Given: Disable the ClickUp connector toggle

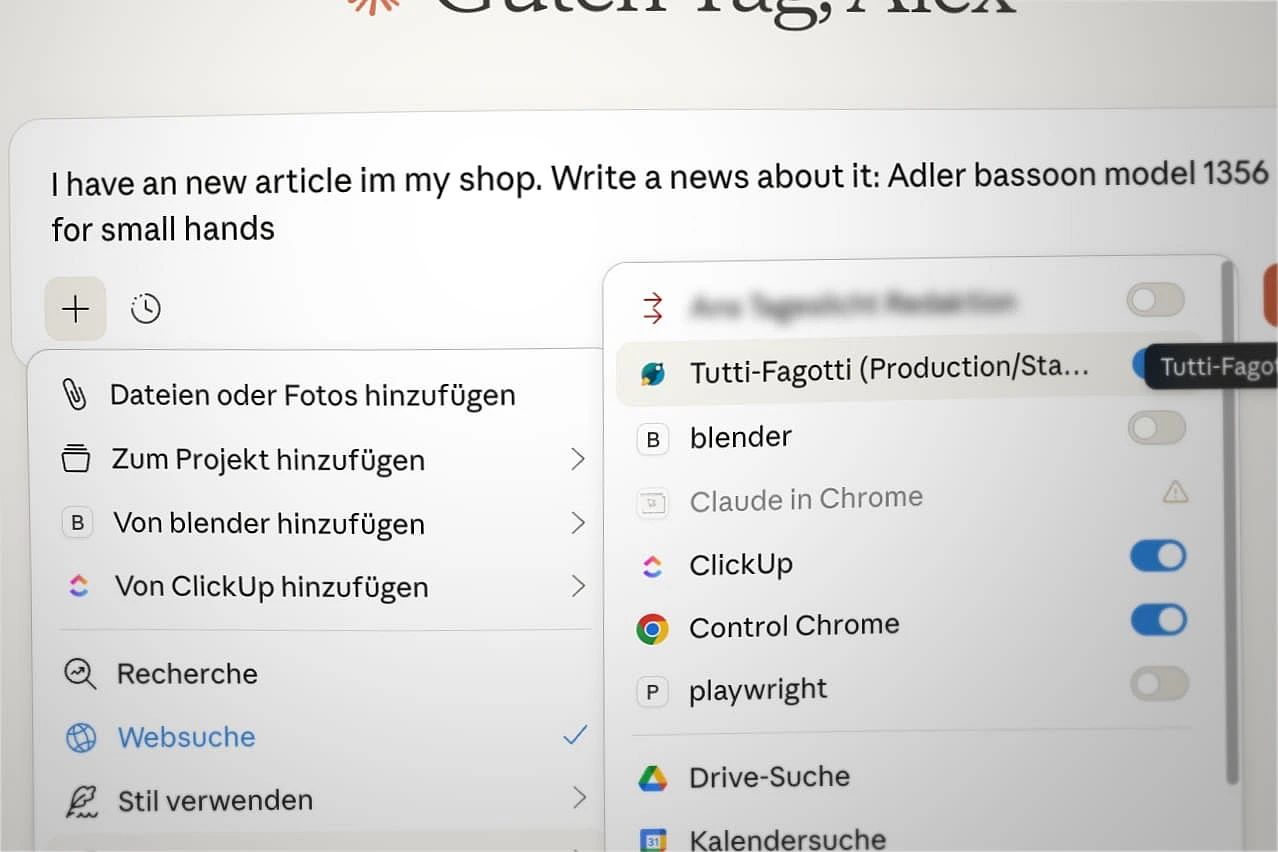Looking at the screenshot, I should click(x=1158, y=556).
